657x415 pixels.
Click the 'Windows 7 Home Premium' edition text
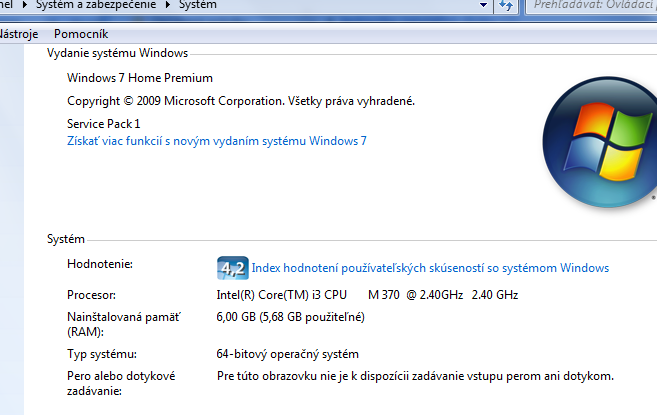coord(140,78)
